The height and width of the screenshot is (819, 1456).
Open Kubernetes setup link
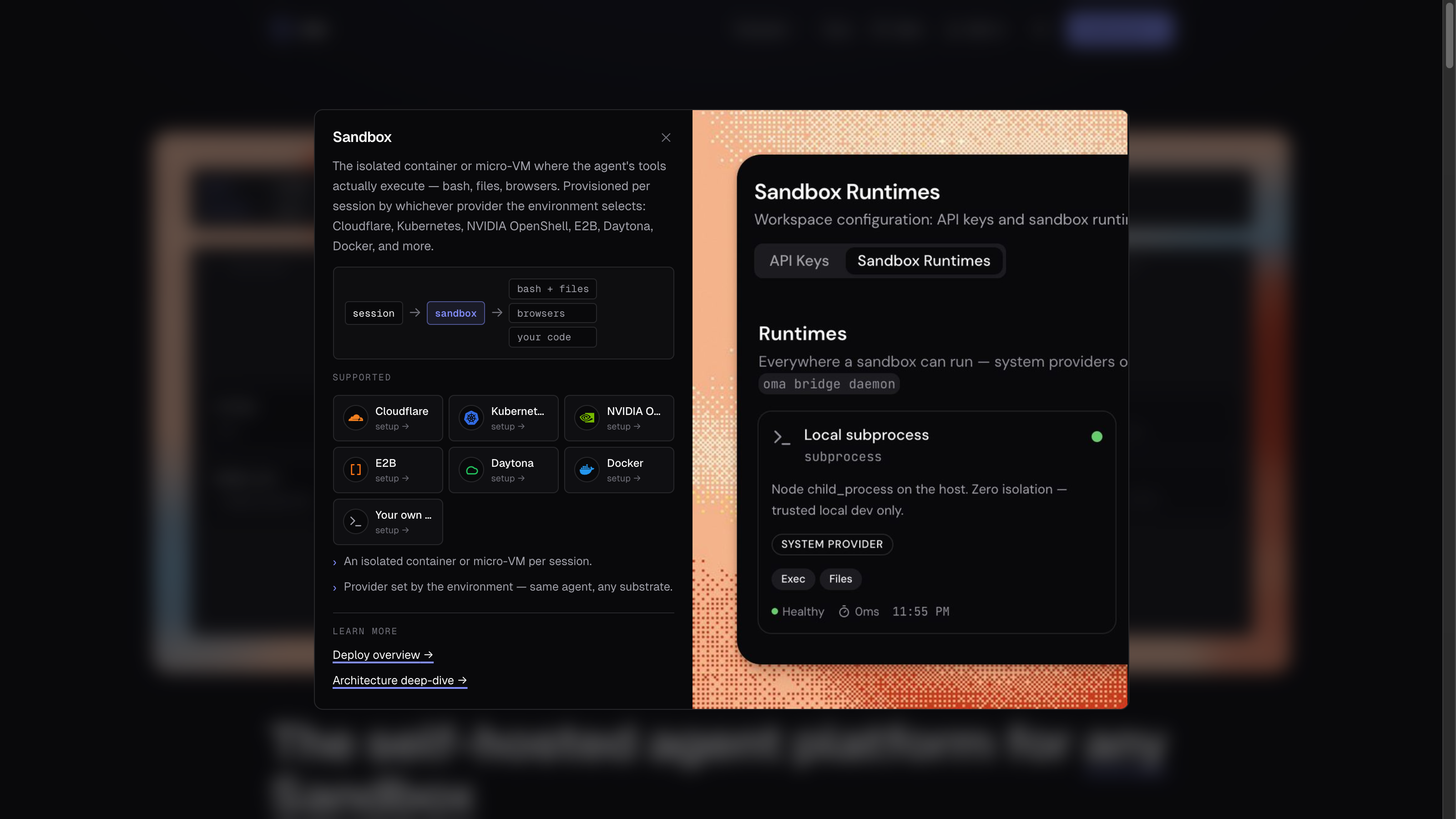508,427
